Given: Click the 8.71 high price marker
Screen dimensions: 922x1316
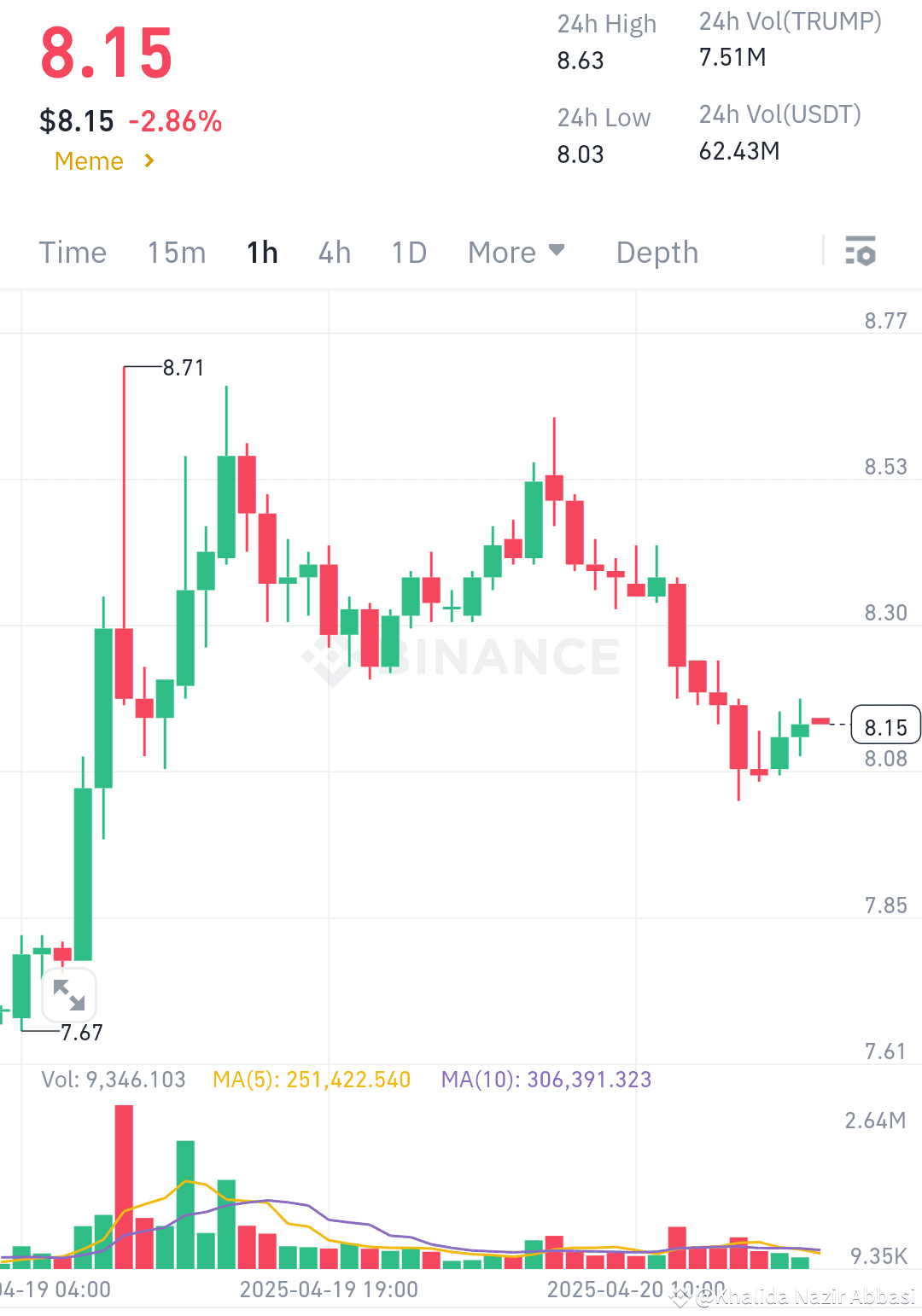Looking at the screenshot, I should 184,367.
